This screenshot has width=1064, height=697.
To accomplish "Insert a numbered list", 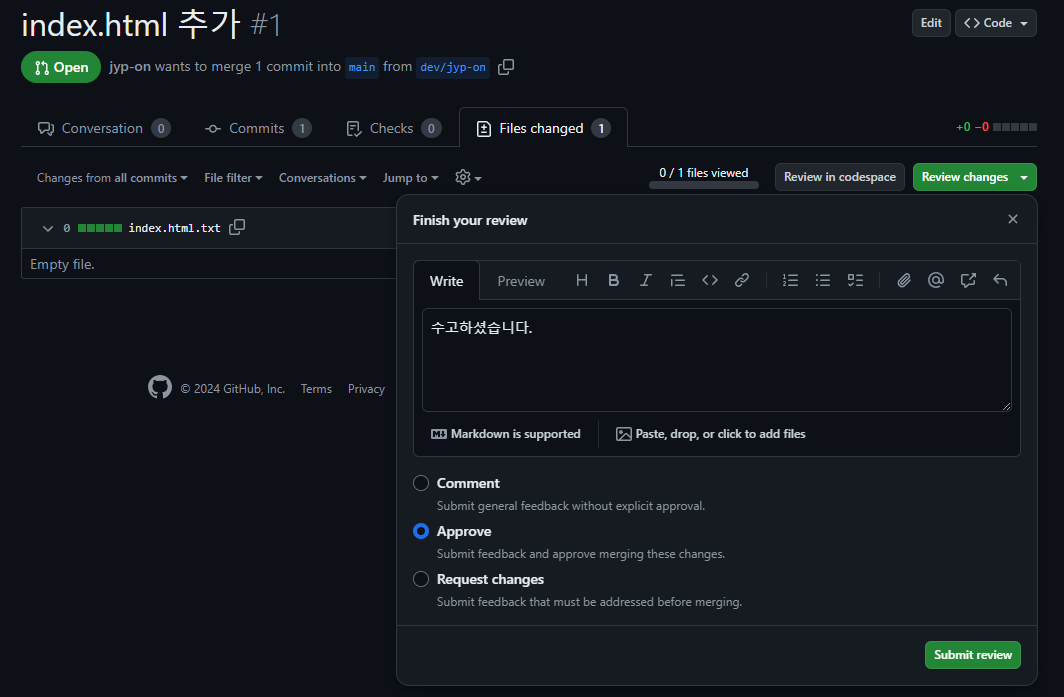I will 790,280.
